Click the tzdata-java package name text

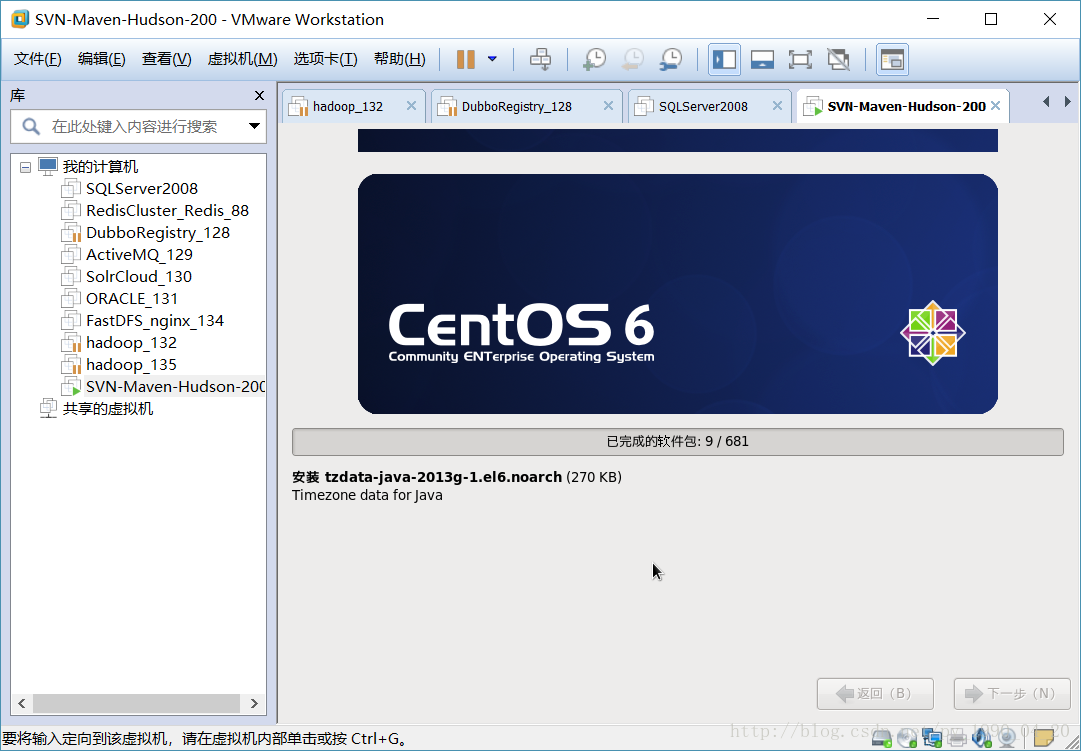click(x=443, y=477)
